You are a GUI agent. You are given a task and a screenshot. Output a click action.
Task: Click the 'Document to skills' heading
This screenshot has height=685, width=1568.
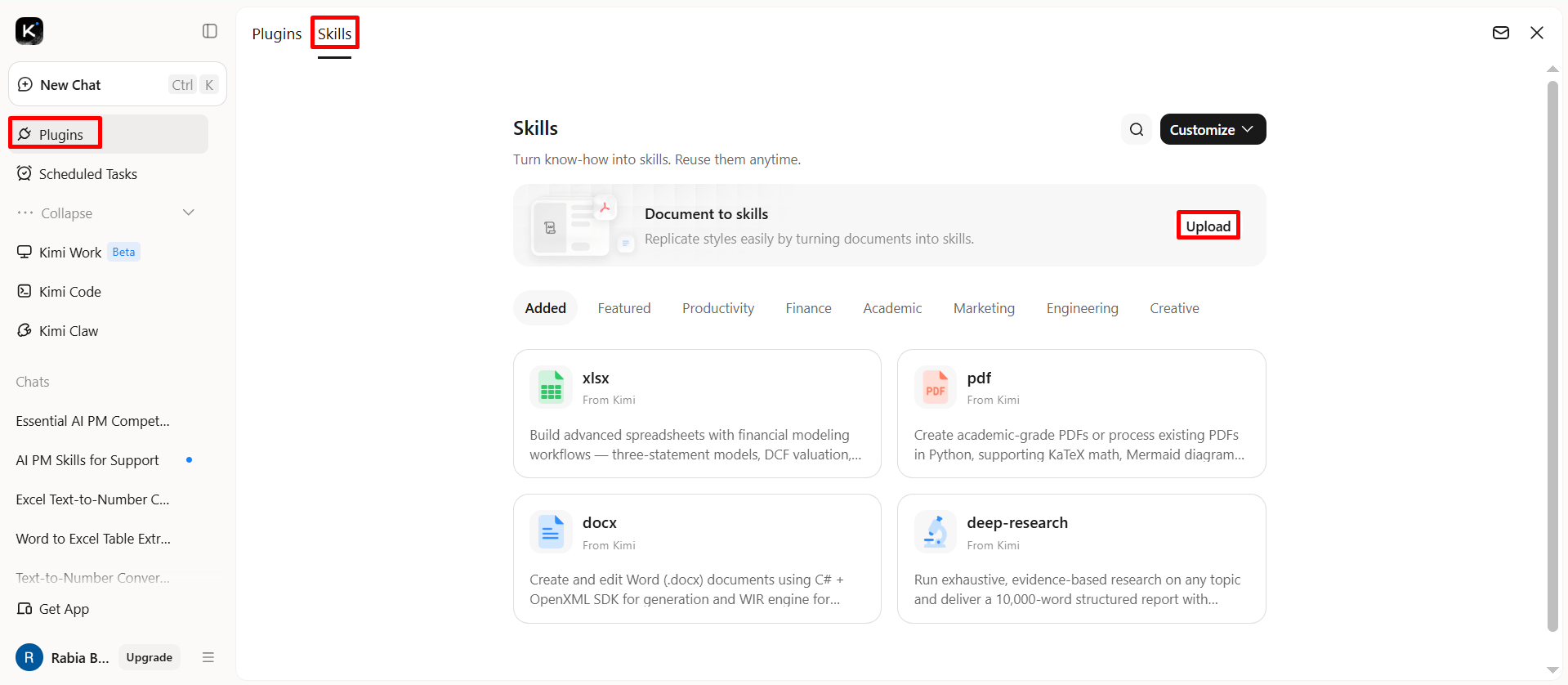coord(707,213)
